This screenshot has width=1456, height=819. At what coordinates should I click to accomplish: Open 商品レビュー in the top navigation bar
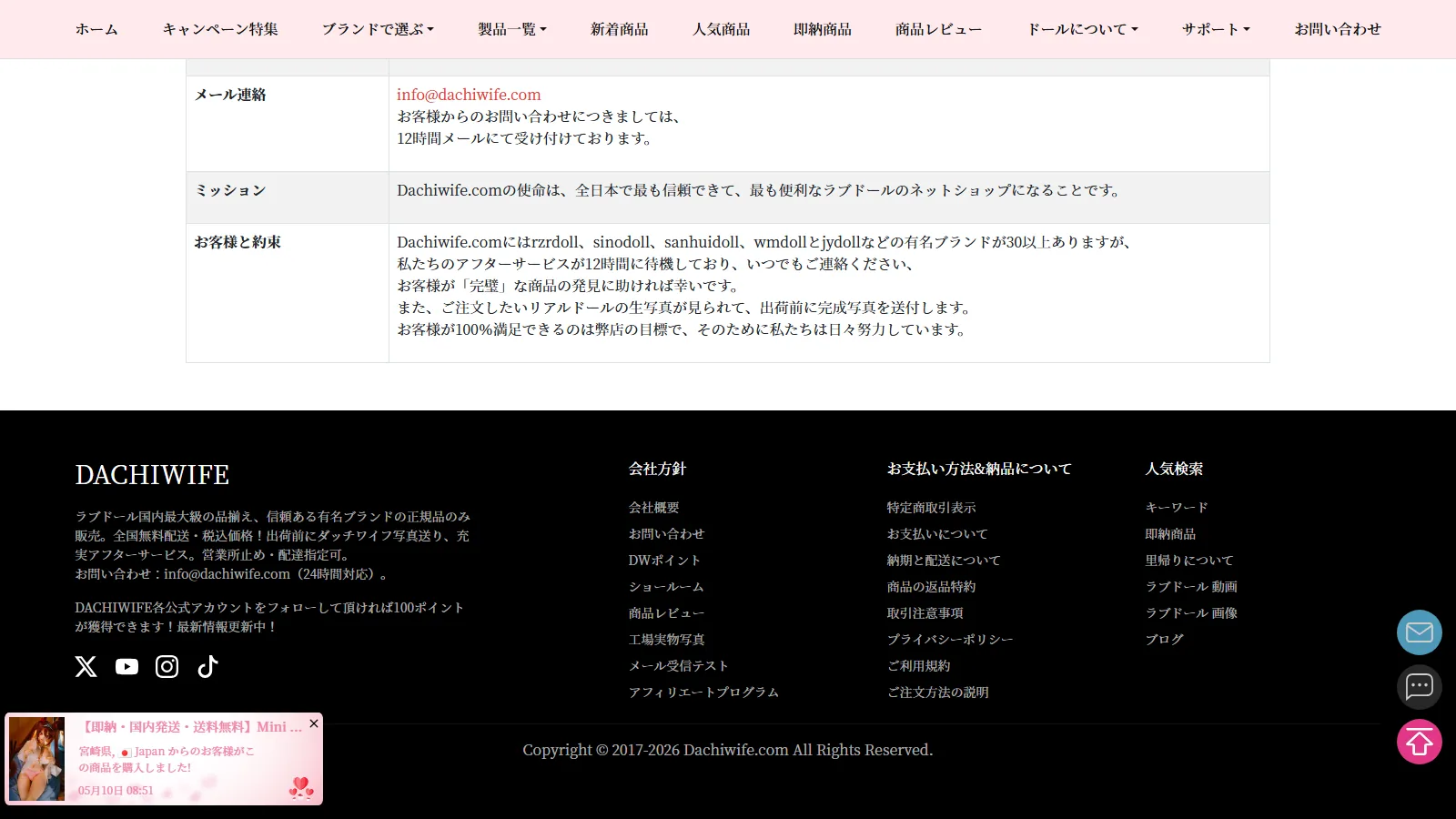tap(939, 29)
